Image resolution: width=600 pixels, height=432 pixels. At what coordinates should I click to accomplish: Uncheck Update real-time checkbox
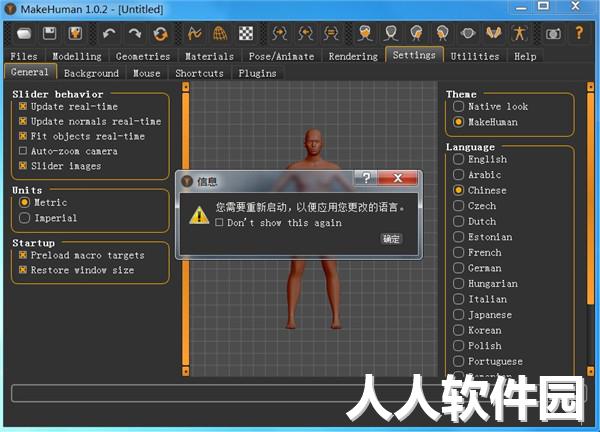coord(23,106)
